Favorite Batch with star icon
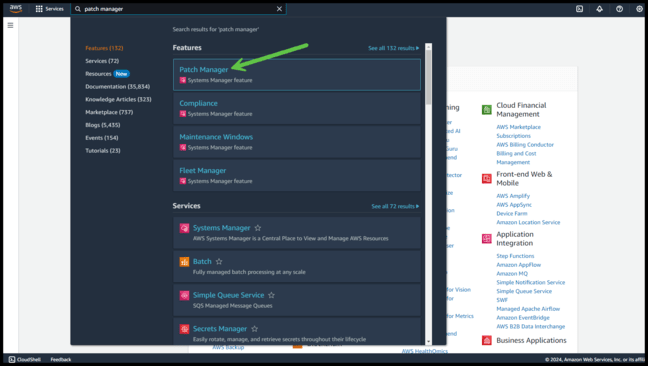This screenshot has height=366, width=648. click(219, 261)
